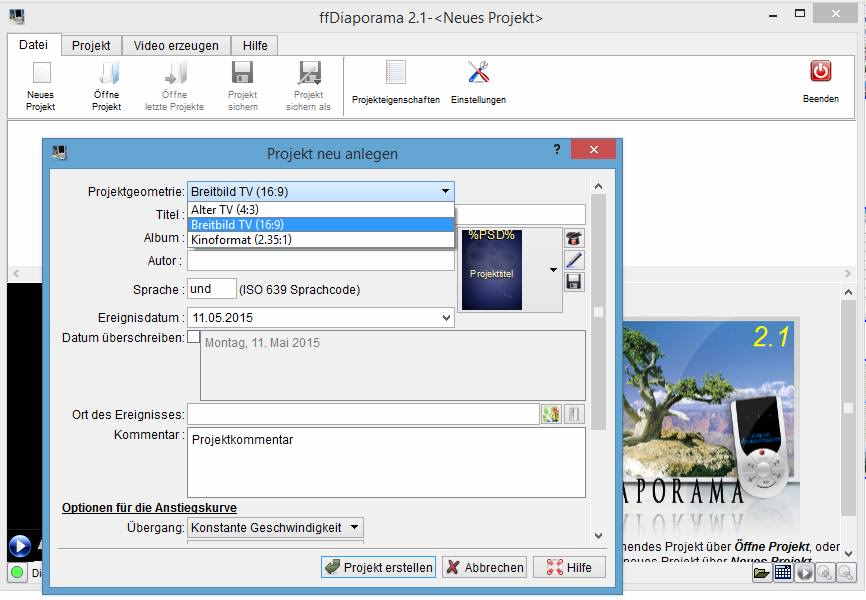Viewport: 866px width, 600px height.
Task: Open the Ereignisdatum date dropdown
Action: point(446,318)
